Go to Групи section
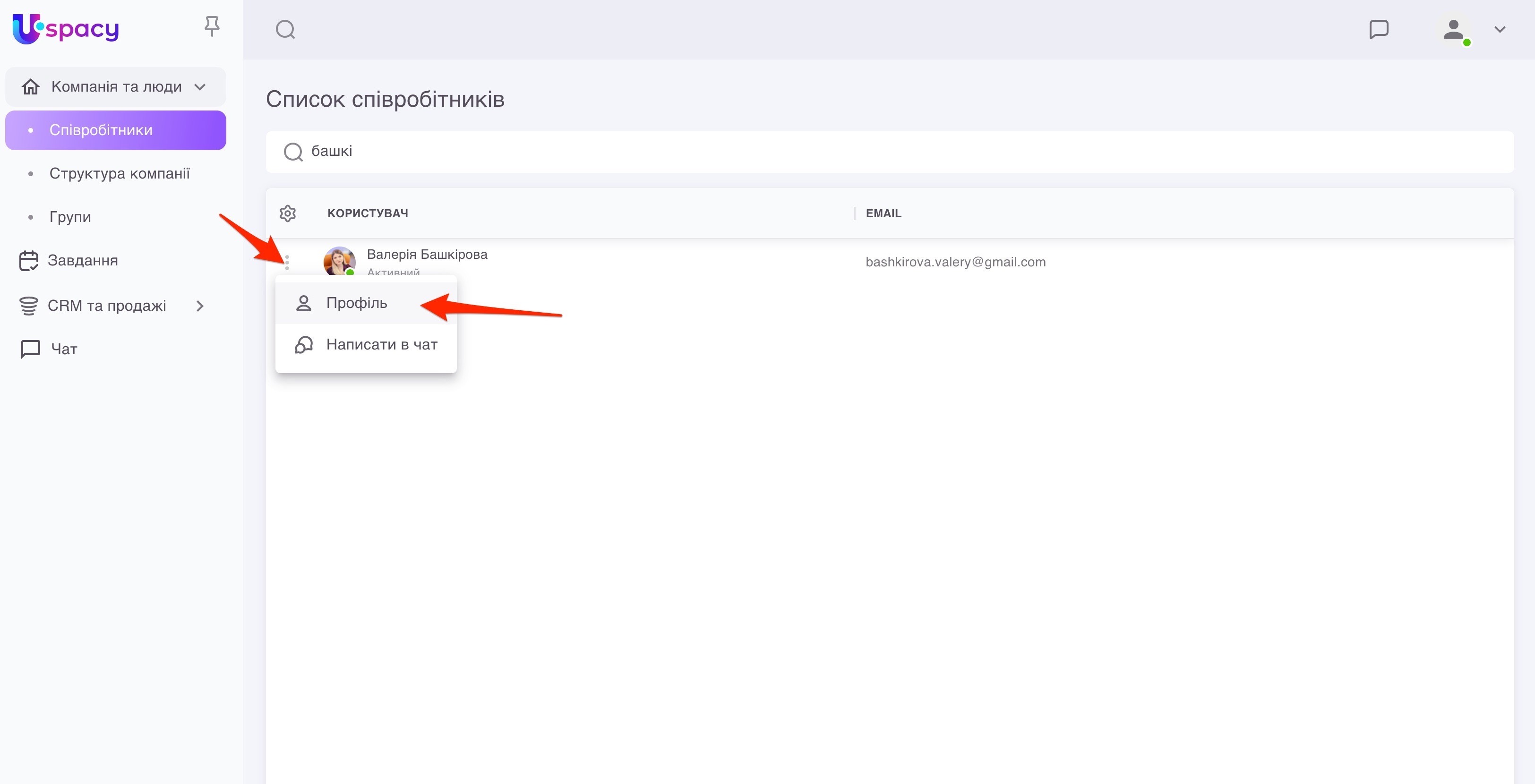Screen dimensions: 1535x784 coord(70,217)
